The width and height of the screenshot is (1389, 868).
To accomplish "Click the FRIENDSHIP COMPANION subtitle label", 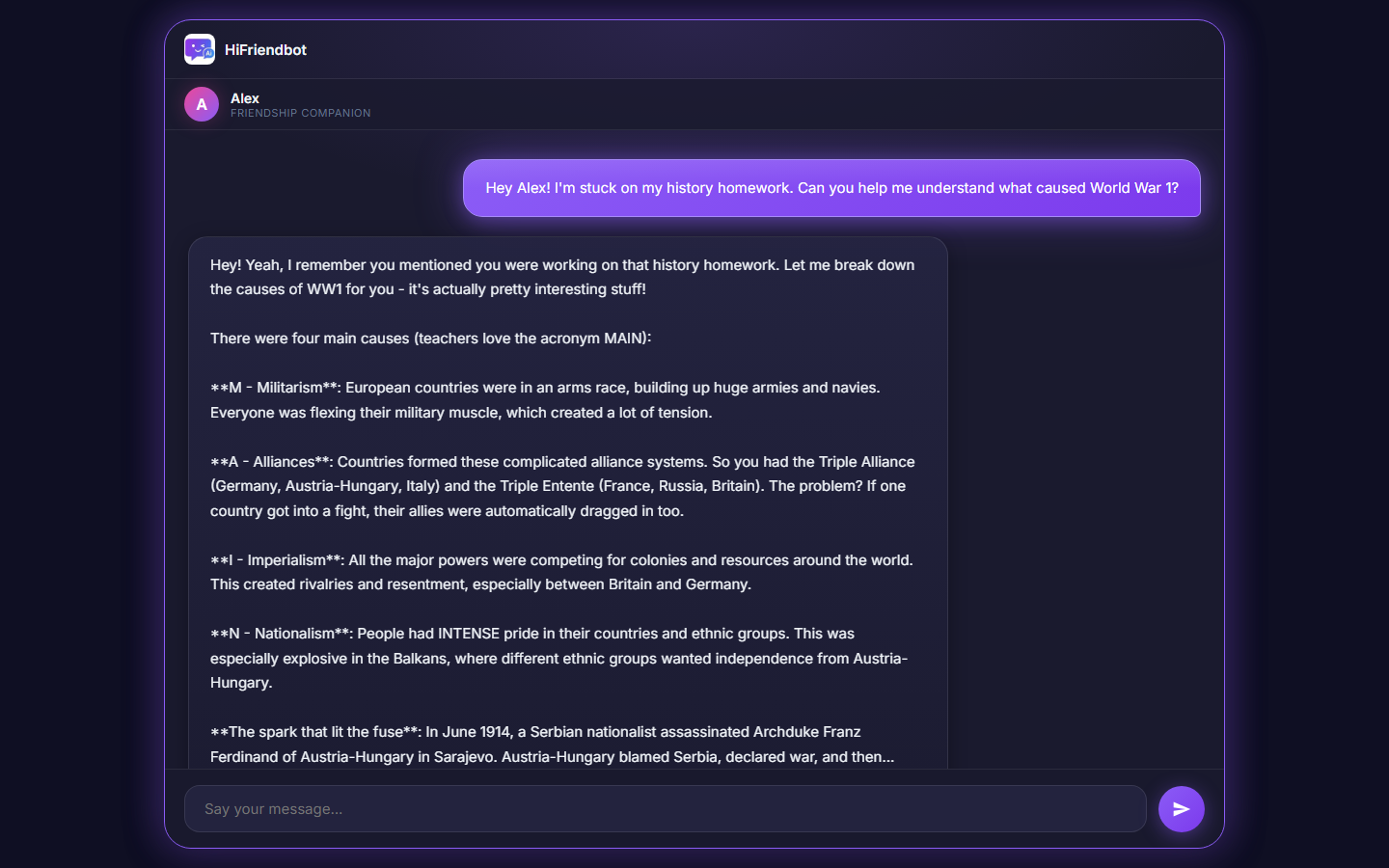I will click(300, 113).
